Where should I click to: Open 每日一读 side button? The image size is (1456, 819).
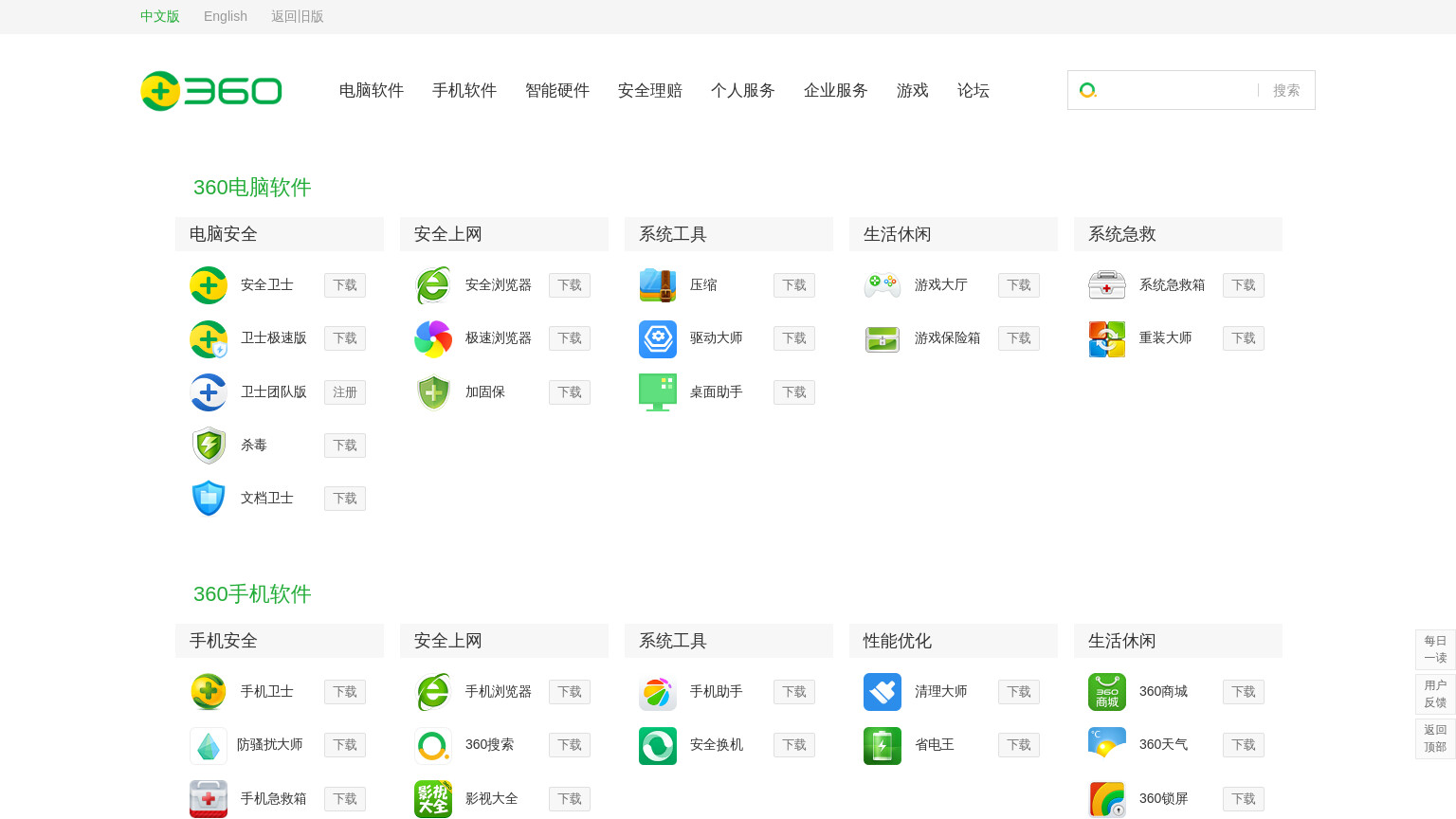(x=1435, y=649)
